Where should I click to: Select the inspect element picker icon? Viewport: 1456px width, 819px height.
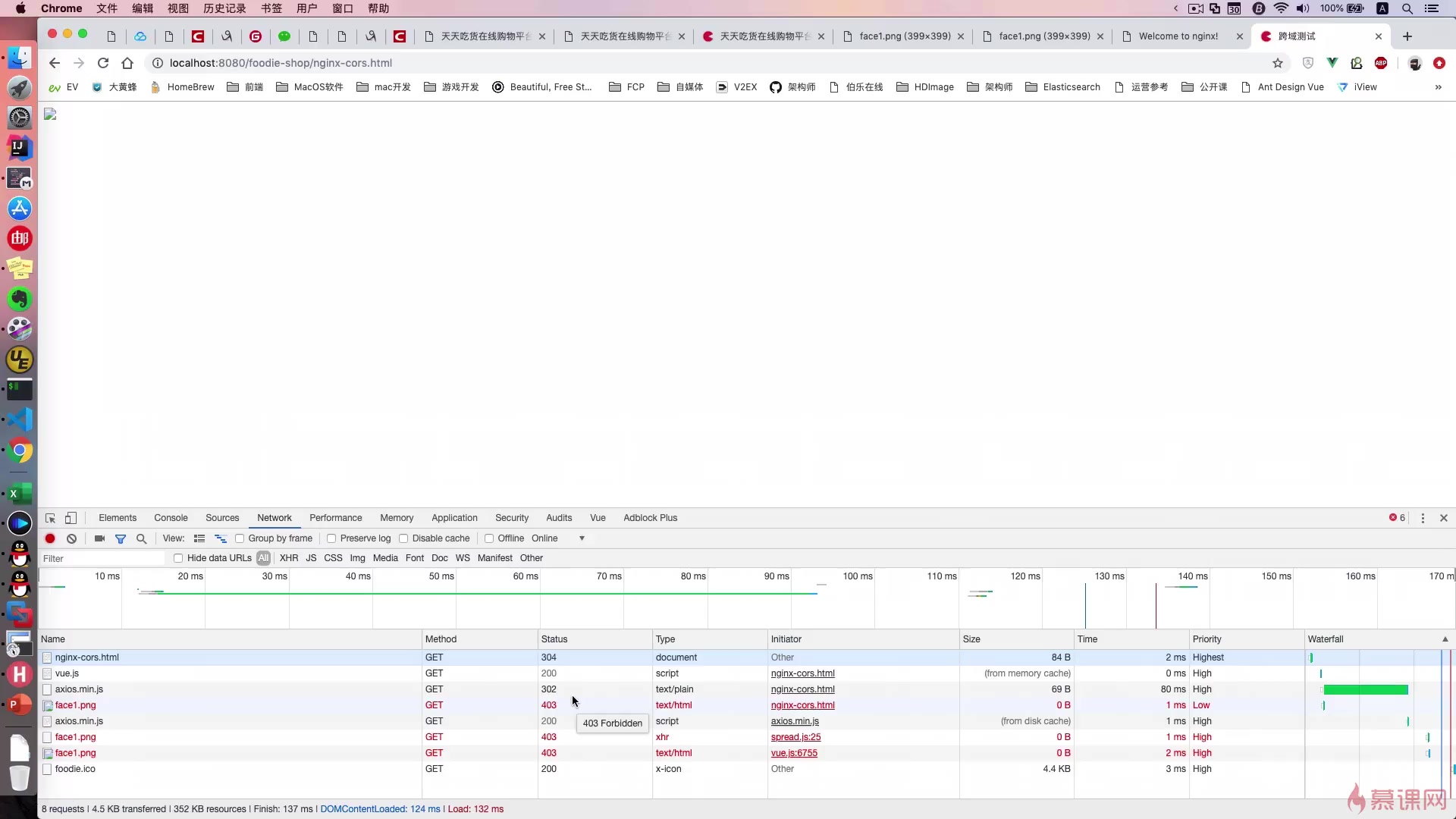[x=50, y=518]
